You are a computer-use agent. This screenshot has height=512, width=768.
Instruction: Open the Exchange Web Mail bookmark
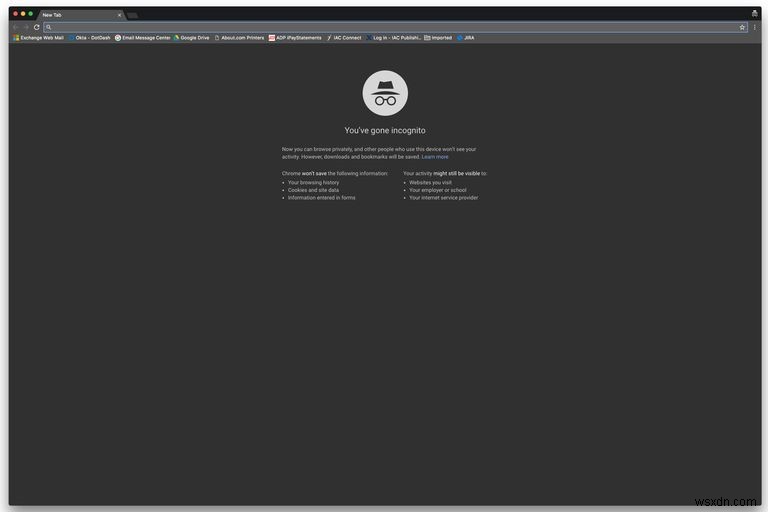point(39,38)
